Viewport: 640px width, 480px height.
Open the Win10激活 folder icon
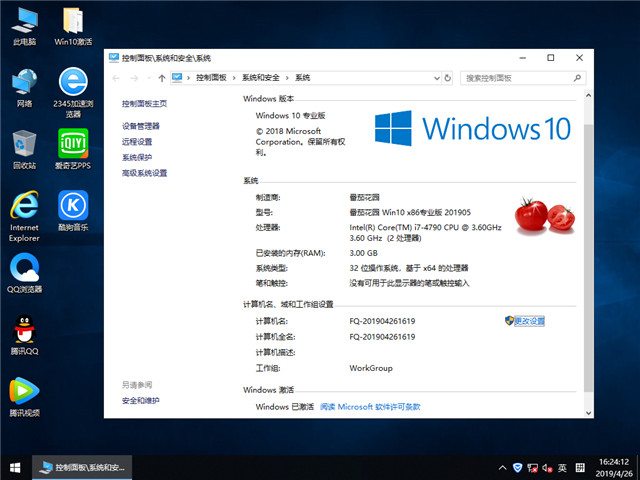pos(73,27)
